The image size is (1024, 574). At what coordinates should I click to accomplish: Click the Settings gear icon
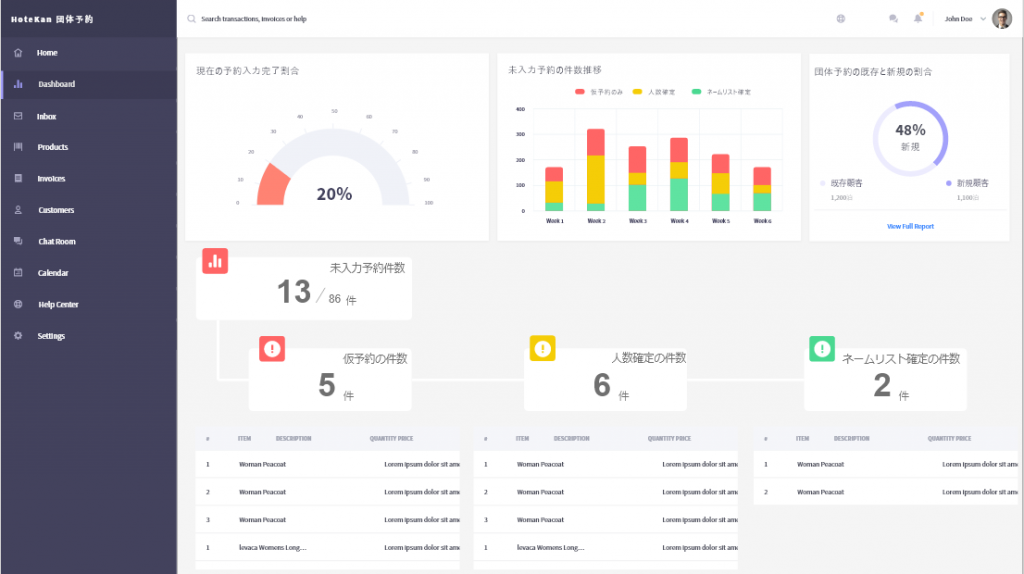[18, 336]
